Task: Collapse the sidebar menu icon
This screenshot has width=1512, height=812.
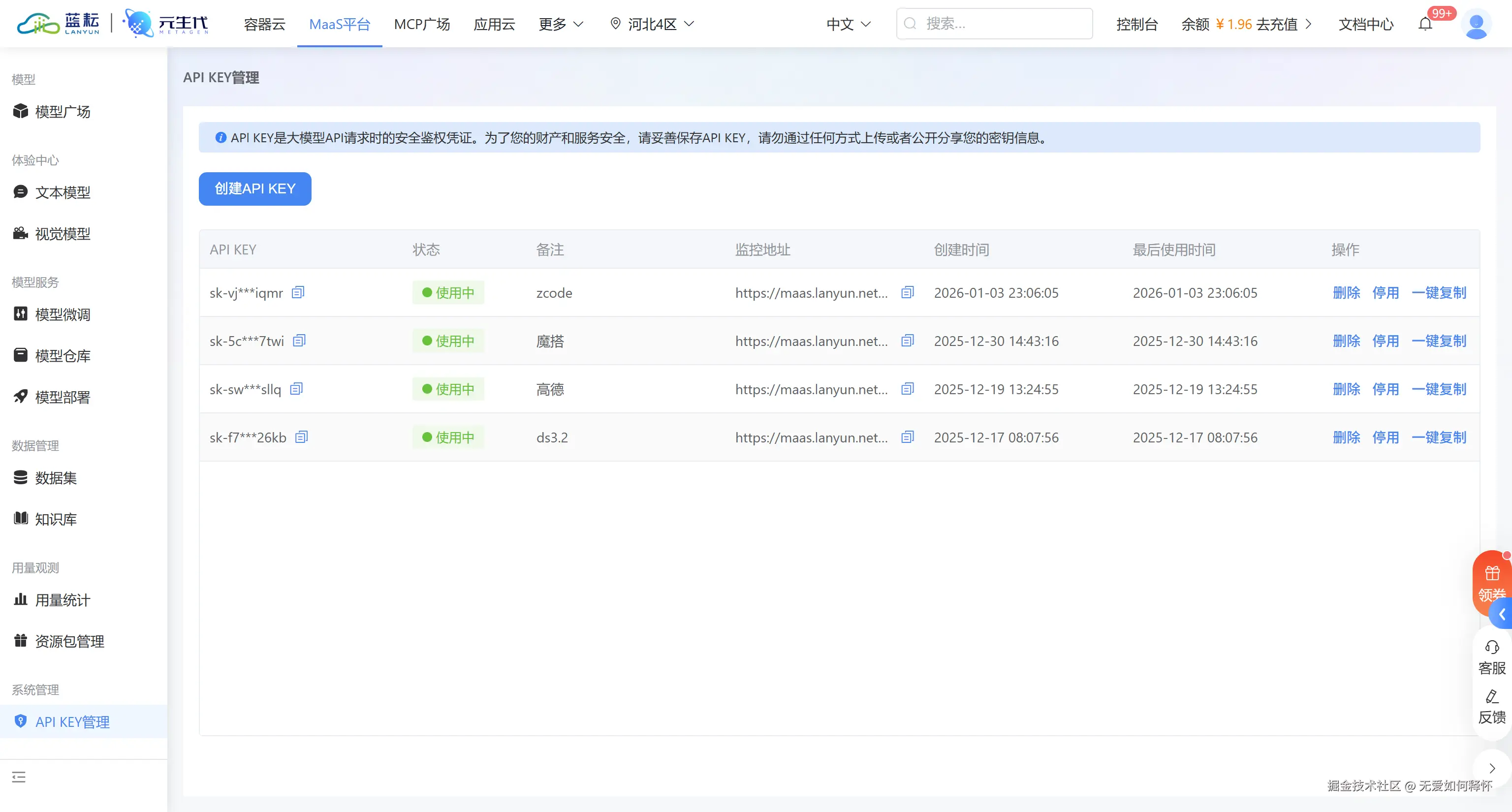Action: pyautogui.click(x=19, y=778)
